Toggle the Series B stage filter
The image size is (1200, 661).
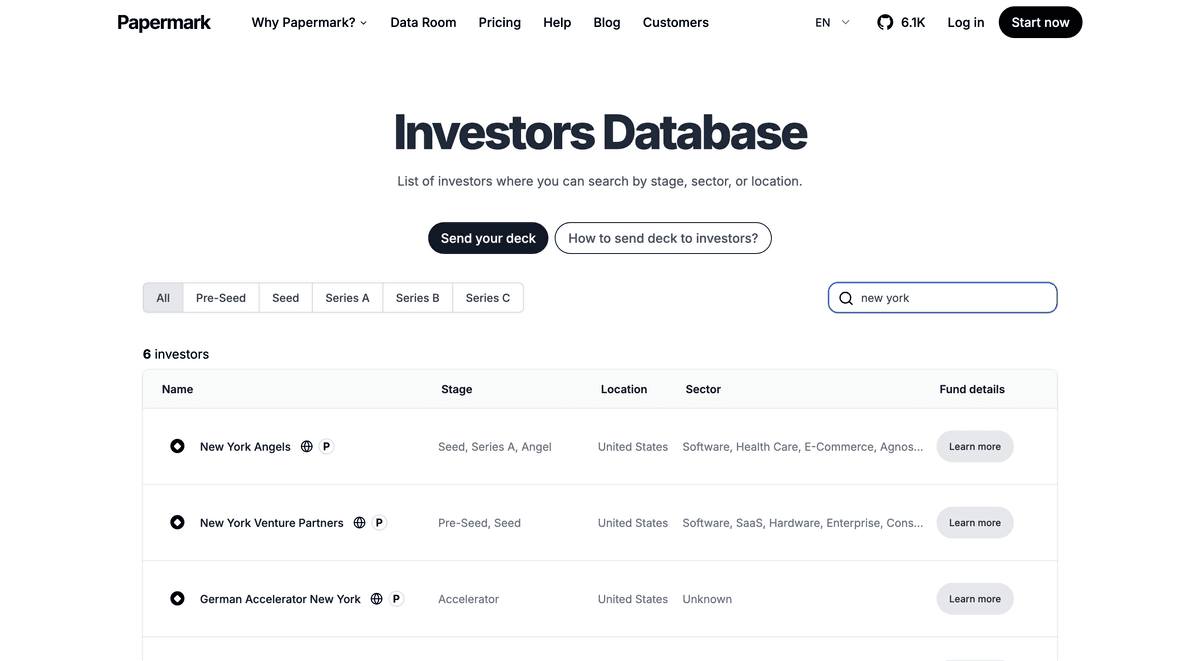[x=417, y=297]
